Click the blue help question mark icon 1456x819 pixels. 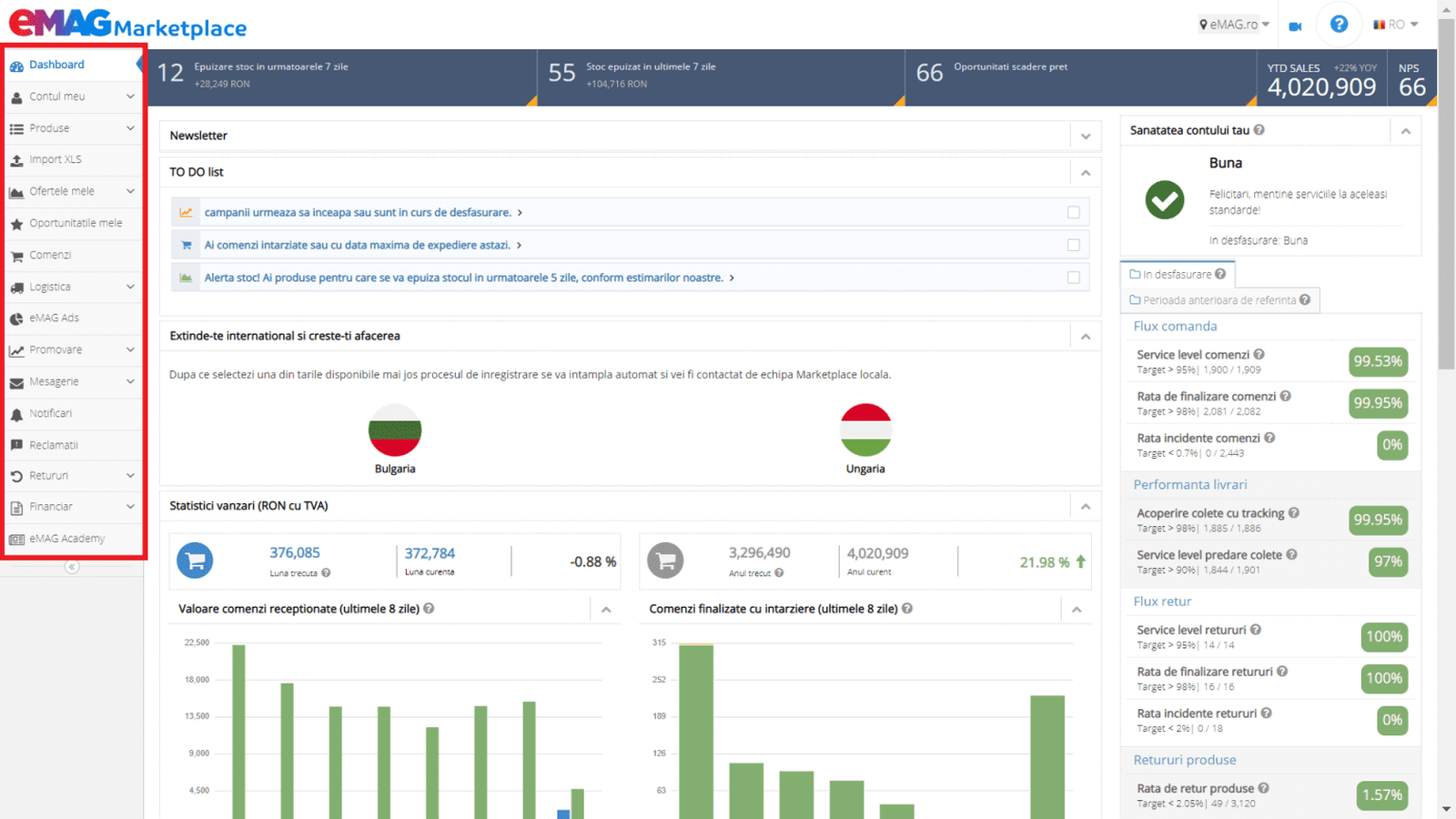[1339, 25]
